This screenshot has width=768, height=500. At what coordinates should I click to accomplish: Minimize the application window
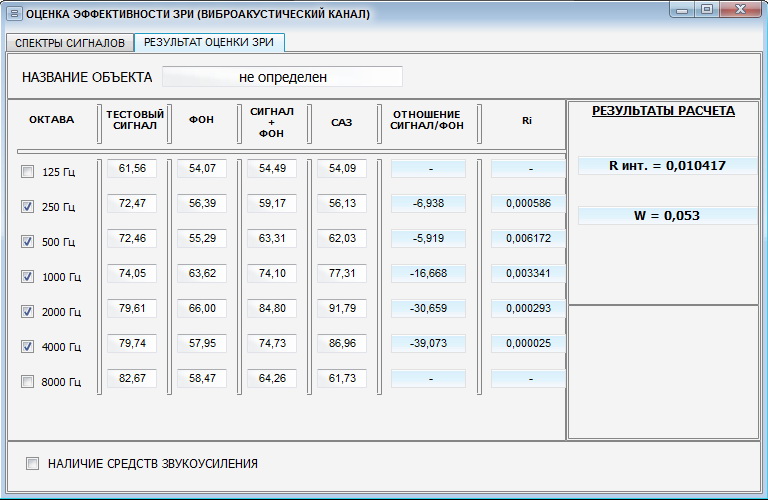pos(682,11)
